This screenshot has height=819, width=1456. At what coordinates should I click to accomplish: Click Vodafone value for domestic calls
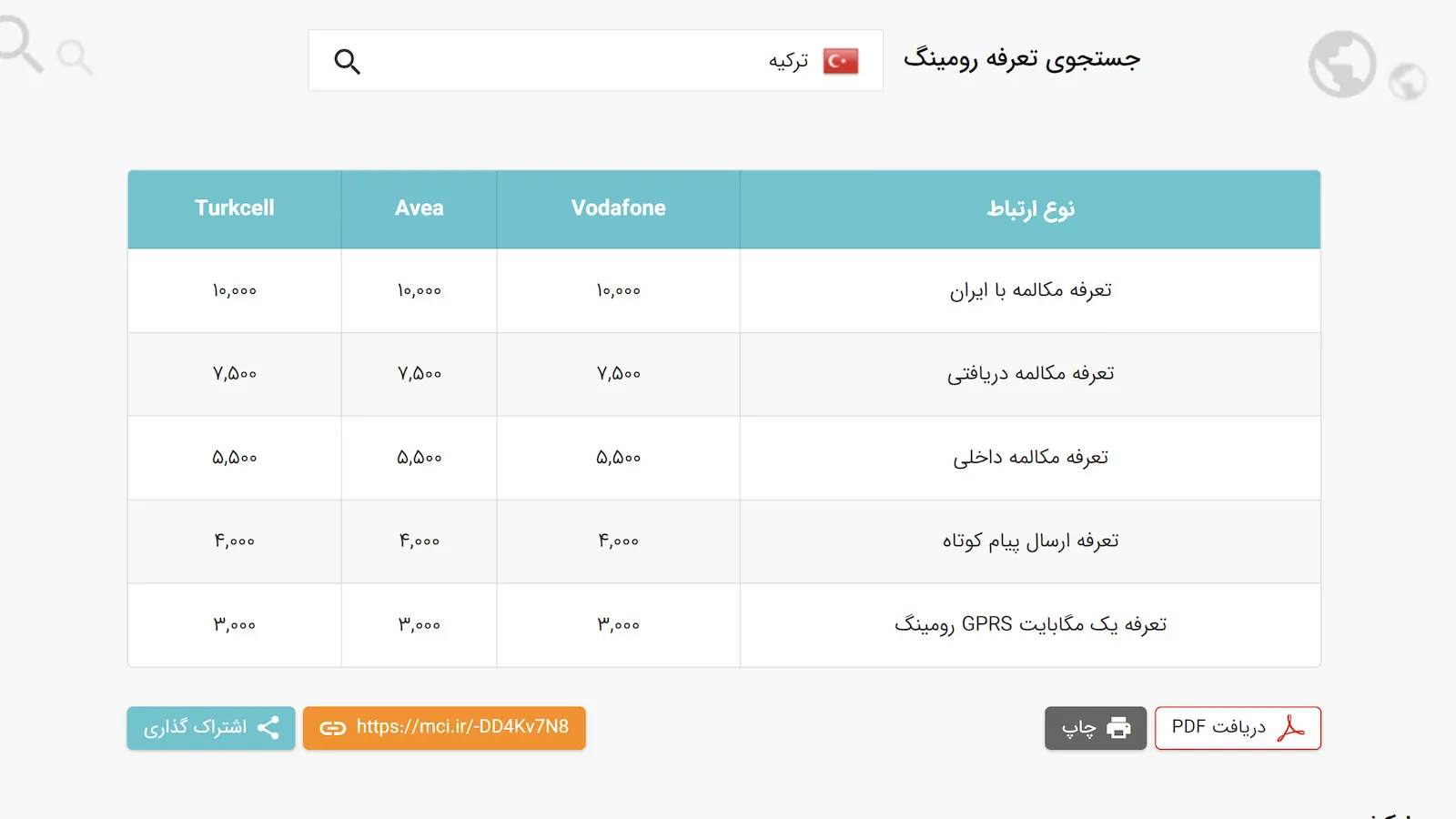pyautogui.click(x=619, y=458)
